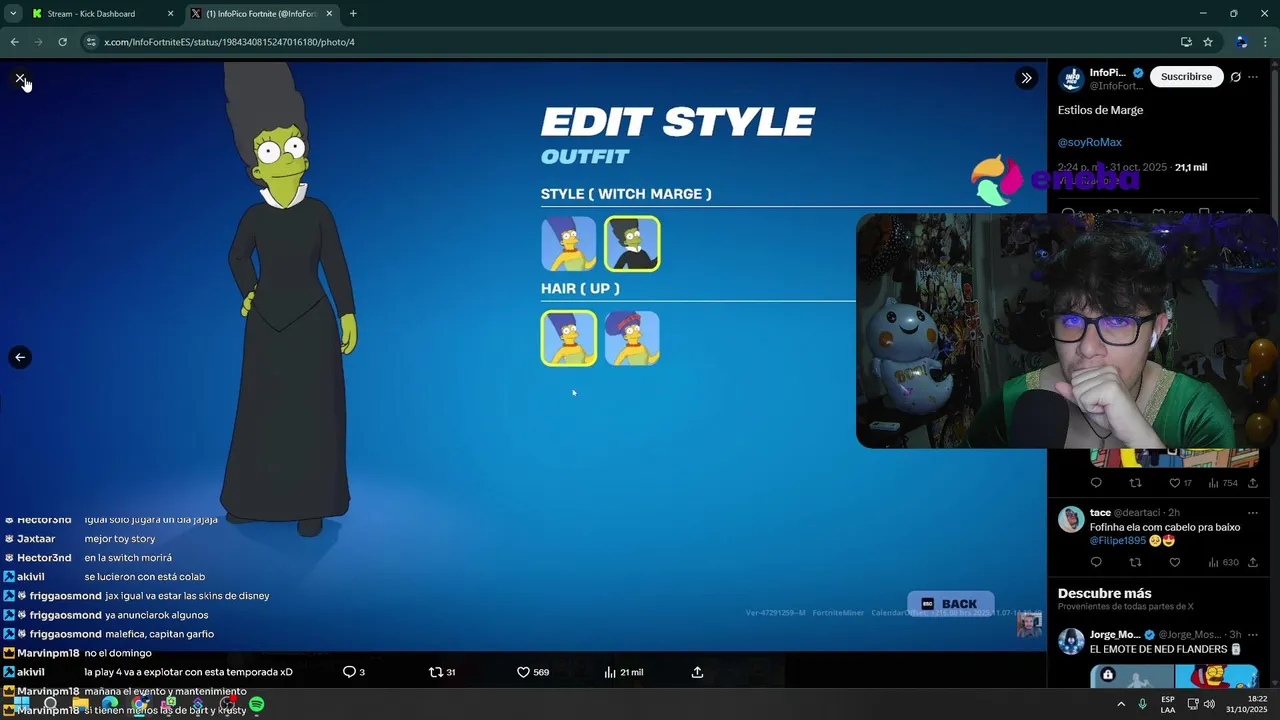Image resolution: width=1280 pixels, height=720 pixels.
Task: Close the InfoPico Fortnite tab
Action: pos(329,13)
